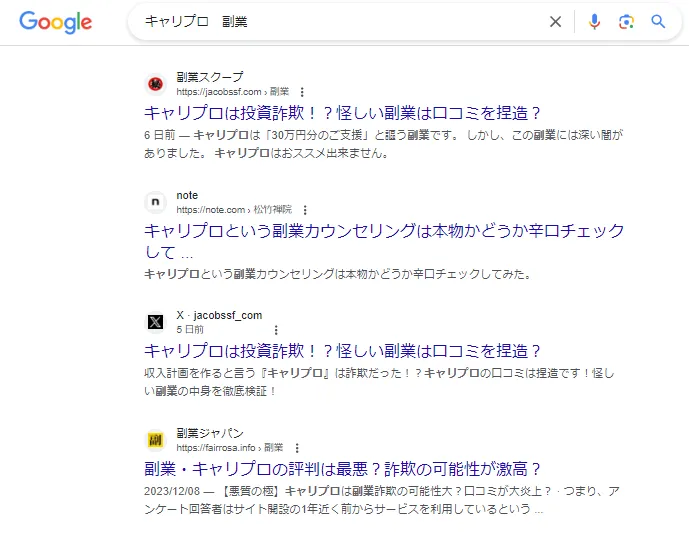Start voice search with the microphone

pyautogui.click(x=594, y=22)
